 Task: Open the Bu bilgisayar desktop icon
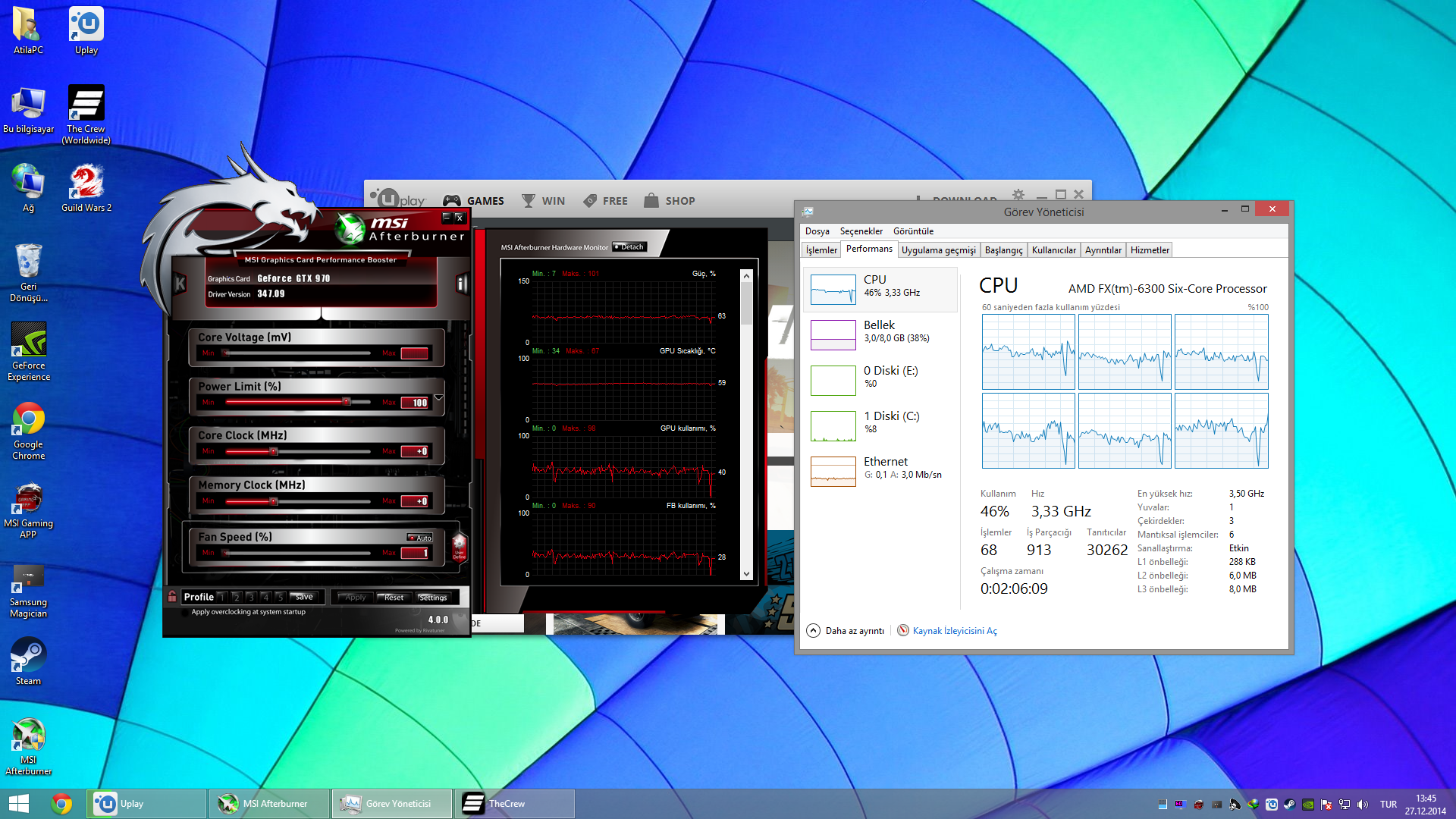pos(28,110)
